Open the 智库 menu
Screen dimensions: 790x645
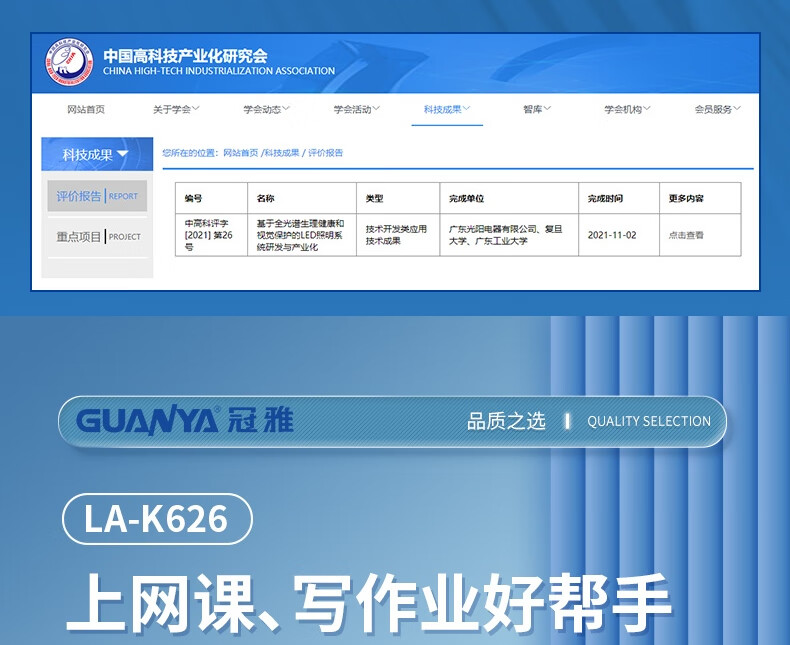point(537,109)
